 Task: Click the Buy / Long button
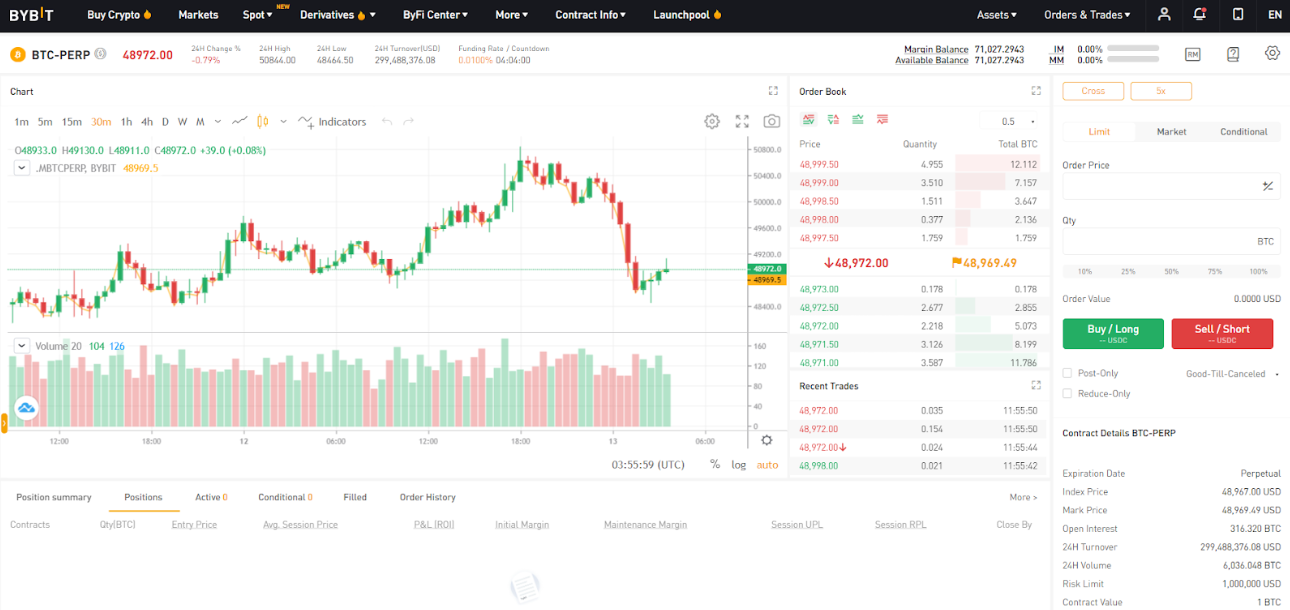click(1113, 333)
